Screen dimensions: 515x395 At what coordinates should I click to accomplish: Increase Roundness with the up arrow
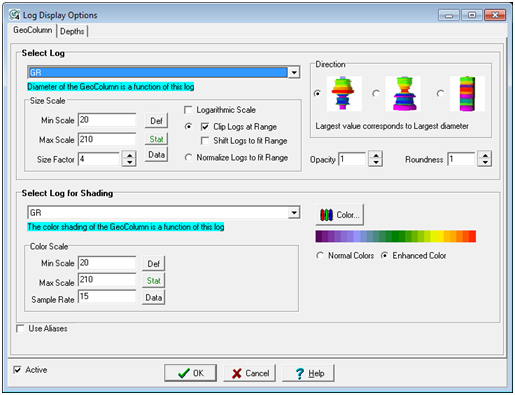[485, 155]
